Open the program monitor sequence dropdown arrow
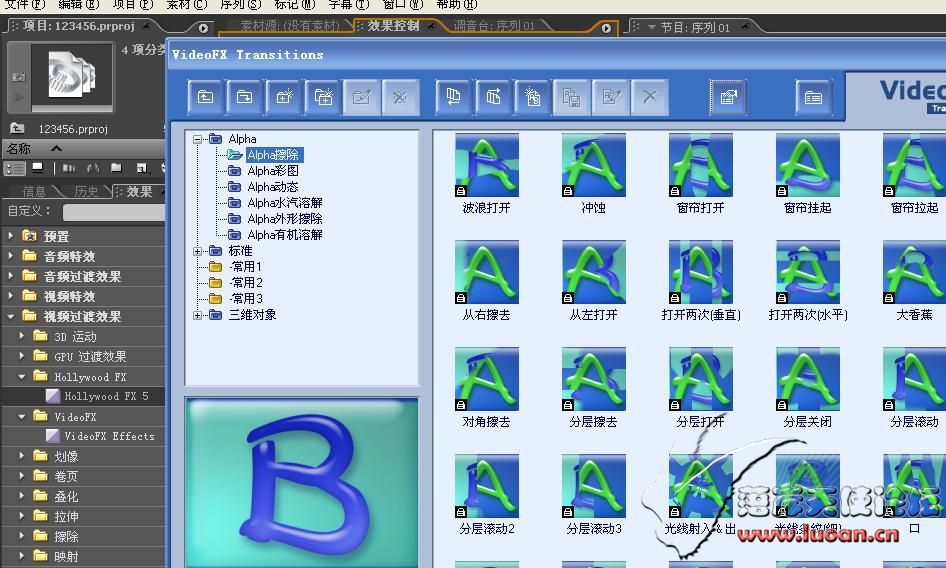 click(x=652, y=27)
